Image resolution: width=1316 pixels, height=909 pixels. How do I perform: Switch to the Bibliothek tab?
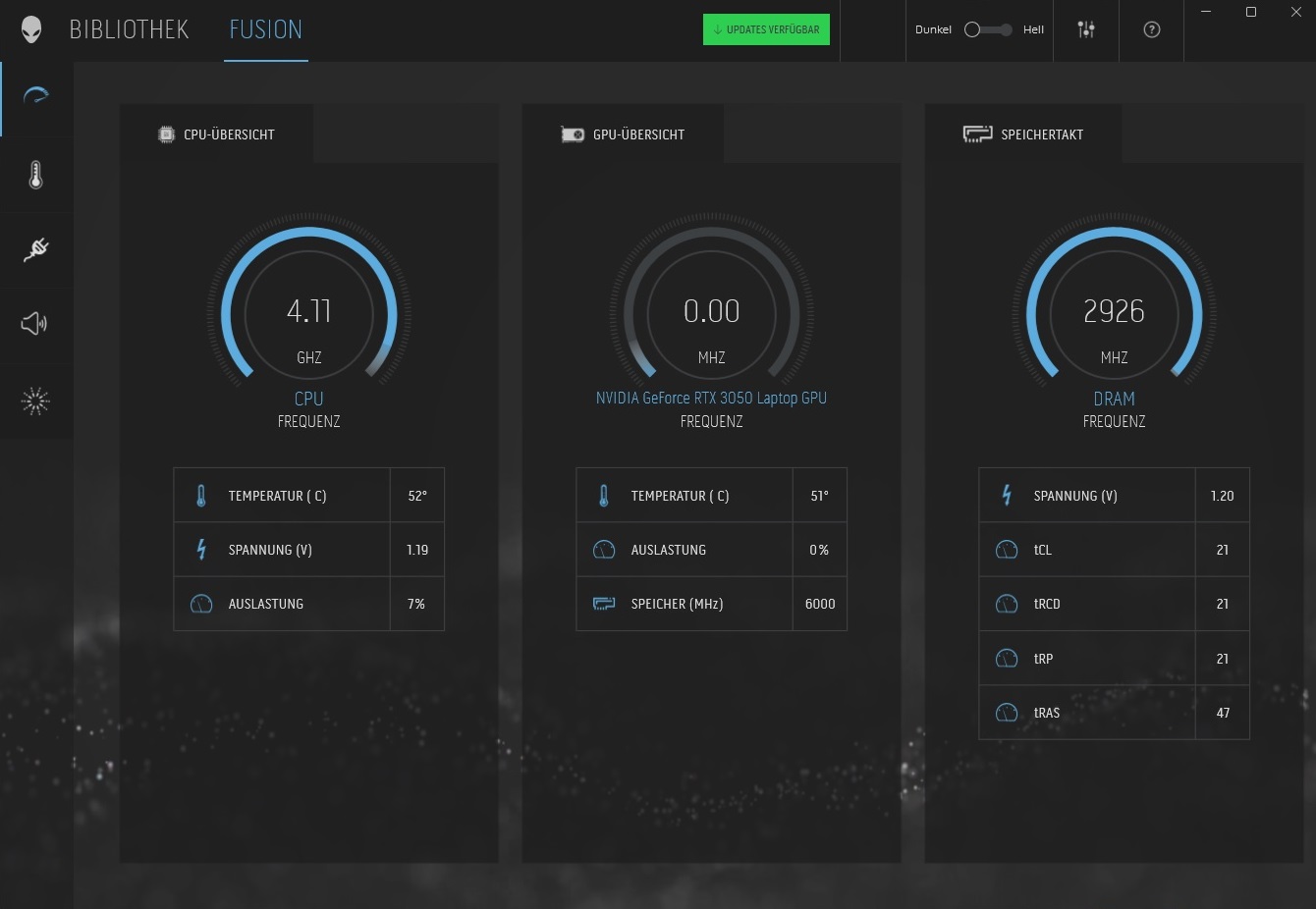(x=129, y=29)
